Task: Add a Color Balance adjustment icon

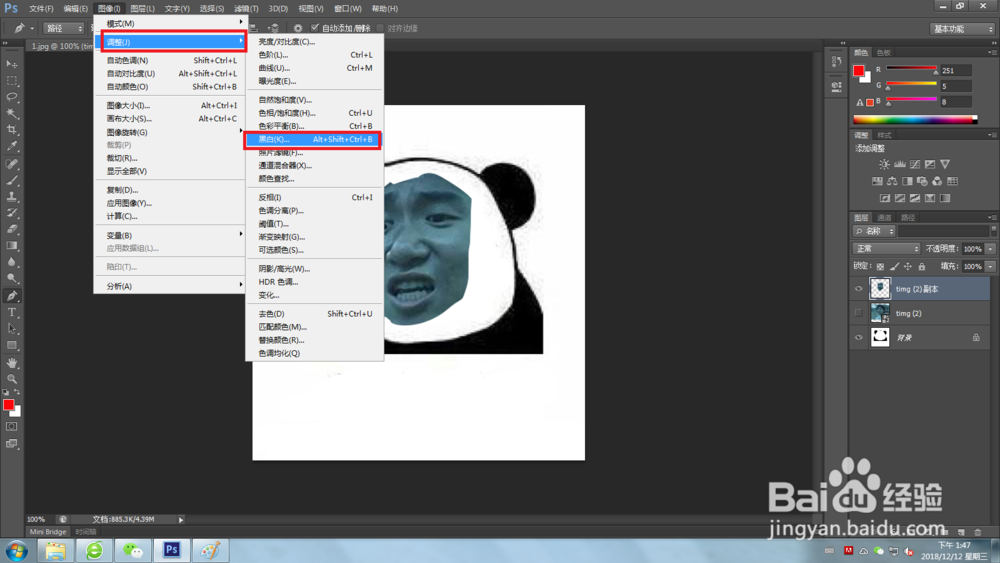Action: (x=892, y=181)
